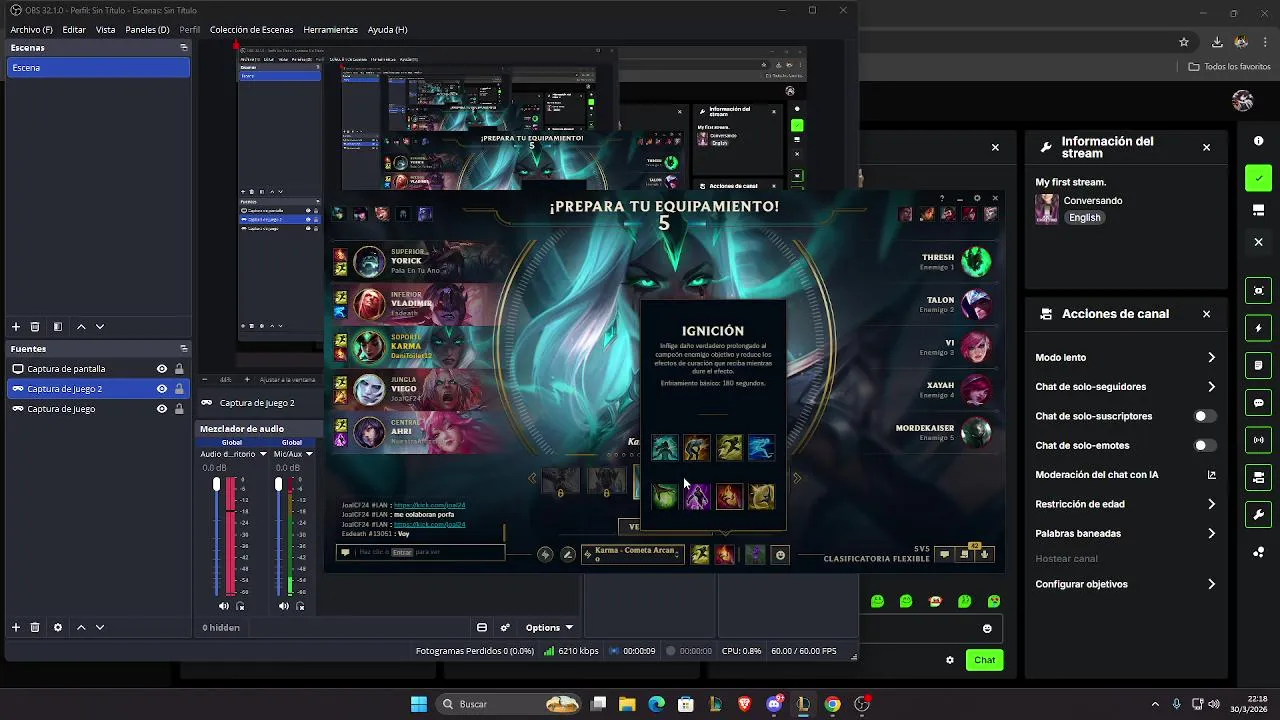
Task: Hide the Captura de juego source
Action: 162,409
